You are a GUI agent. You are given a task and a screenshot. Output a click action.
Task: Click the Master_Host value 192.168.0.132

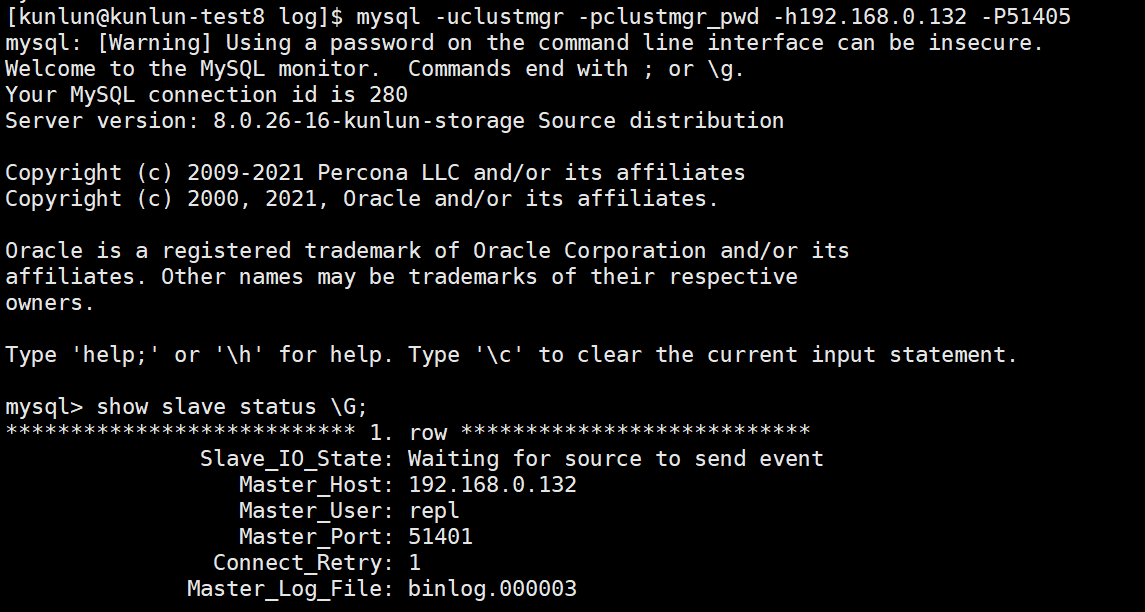click(x=492, y=484)
